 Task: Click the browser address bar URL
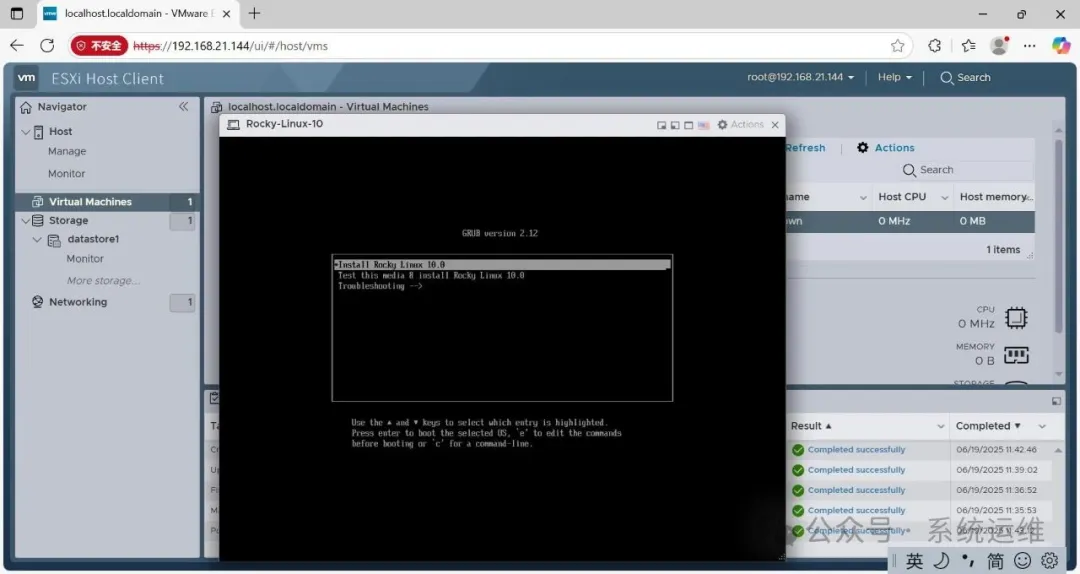230,46
